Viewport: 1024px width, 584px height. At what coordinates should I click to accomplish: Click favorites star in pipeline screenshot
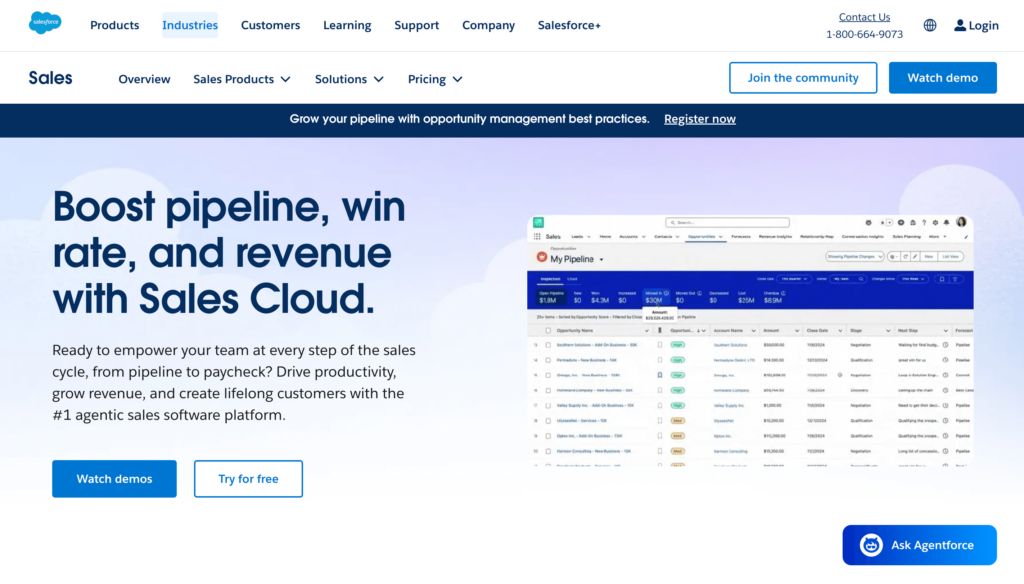pyautogui.click(x=882, y=222)
